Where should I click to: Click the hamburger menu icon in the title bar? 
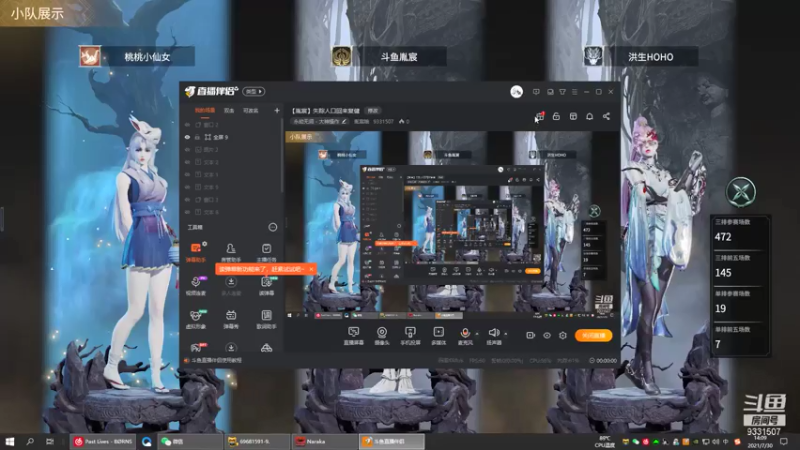574,92
